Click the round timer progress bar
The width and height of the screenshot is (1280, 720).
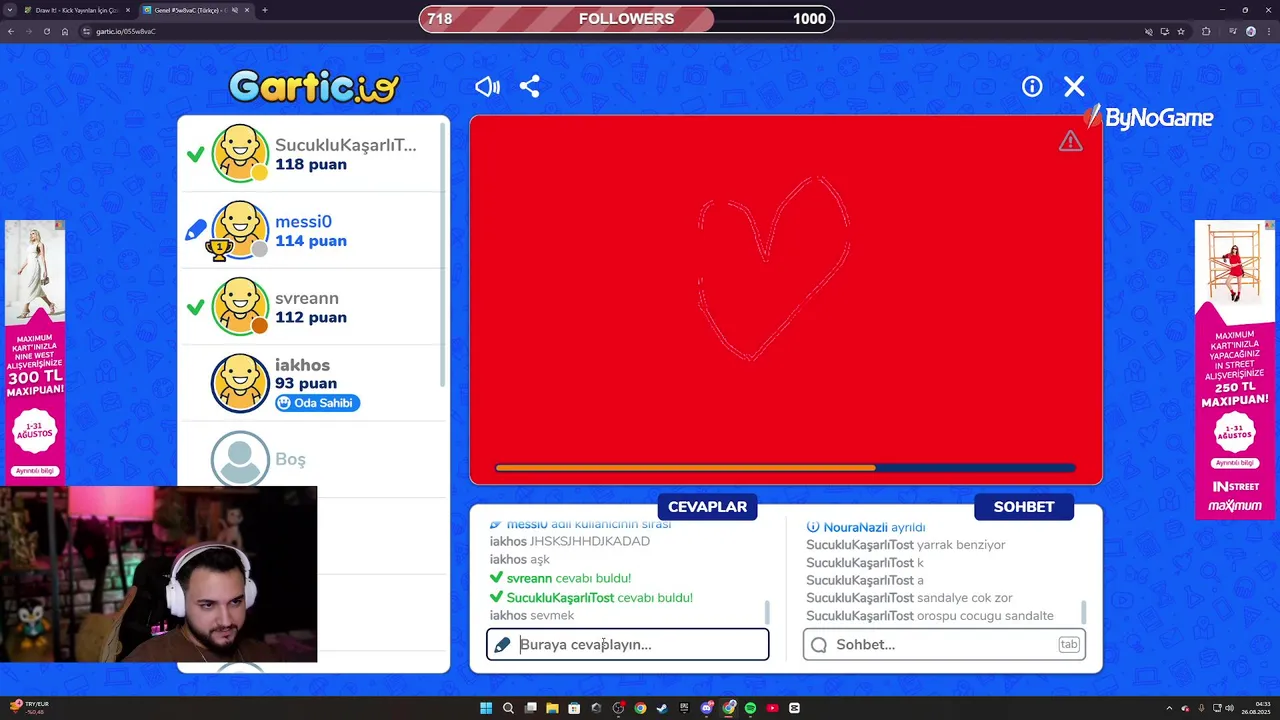pyautogui.click(x=785, y=468)
